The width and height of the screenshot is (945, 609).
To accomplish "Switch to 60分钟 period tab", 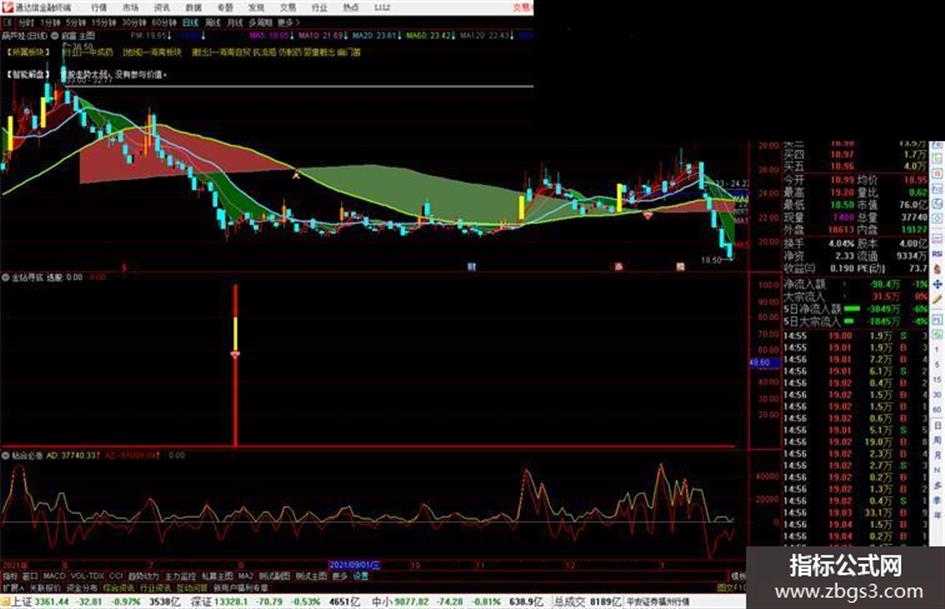I will 164,22.
